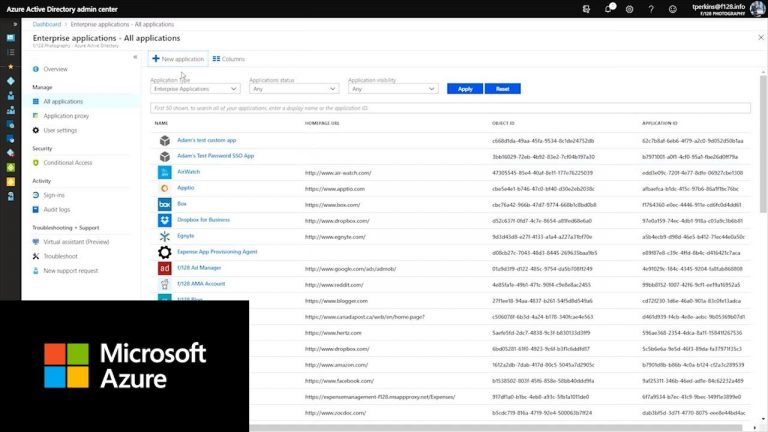Open Audit logs from sidebar
The width and height of the screenshot is (768, 432).
[x=57, y=209]
